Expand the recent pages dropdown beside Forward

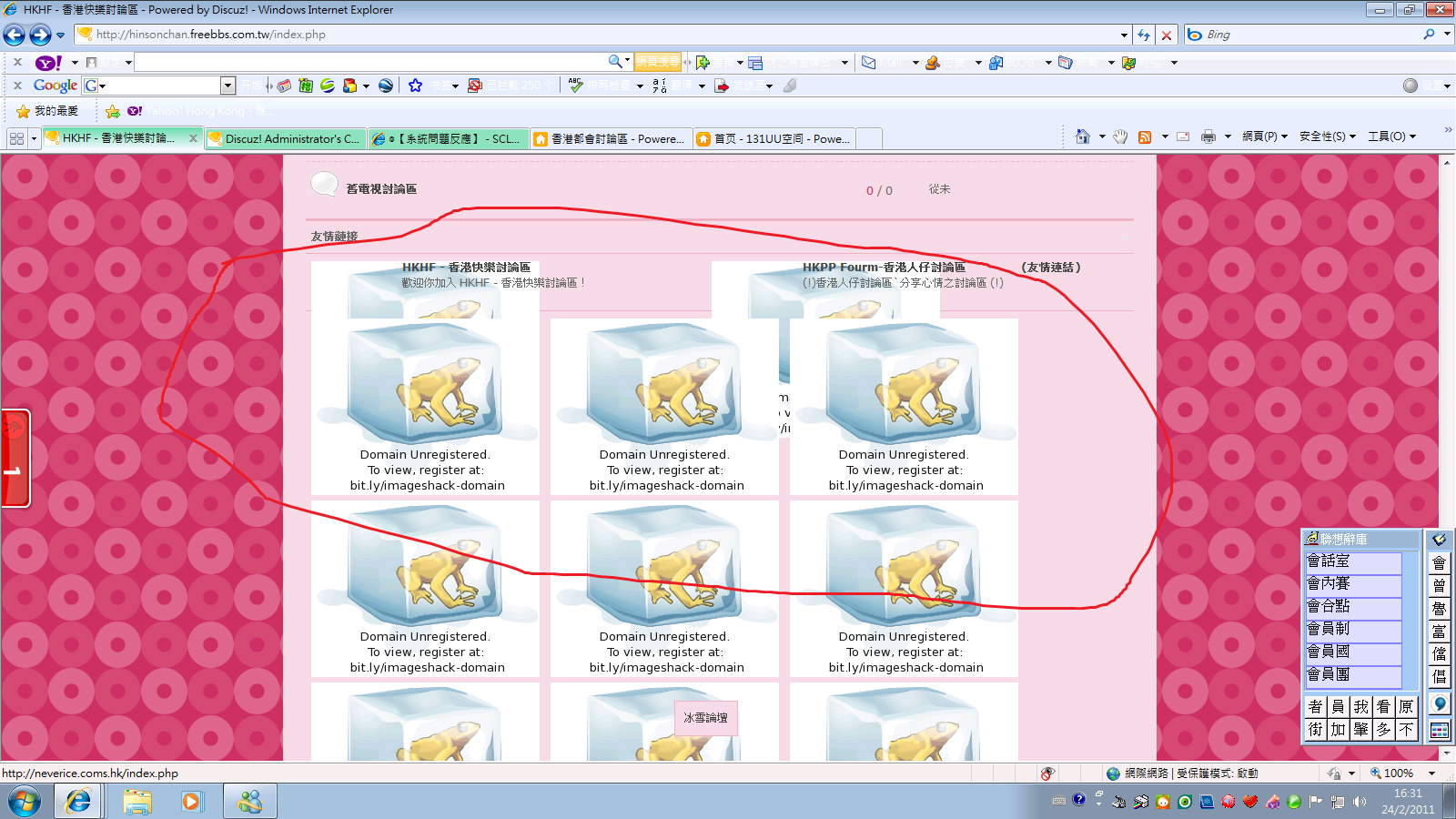tap(61, 35)
